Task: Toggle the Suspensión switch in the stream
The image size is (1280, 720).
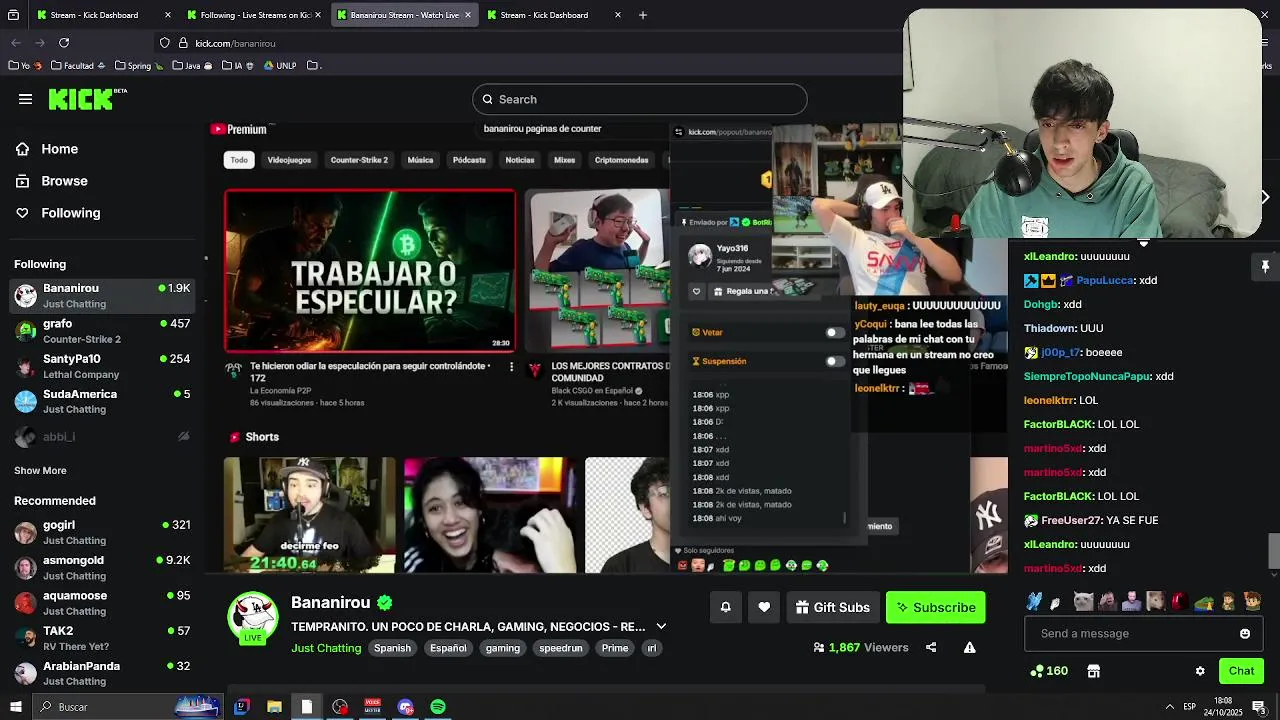Action: (x=835, y=361)
